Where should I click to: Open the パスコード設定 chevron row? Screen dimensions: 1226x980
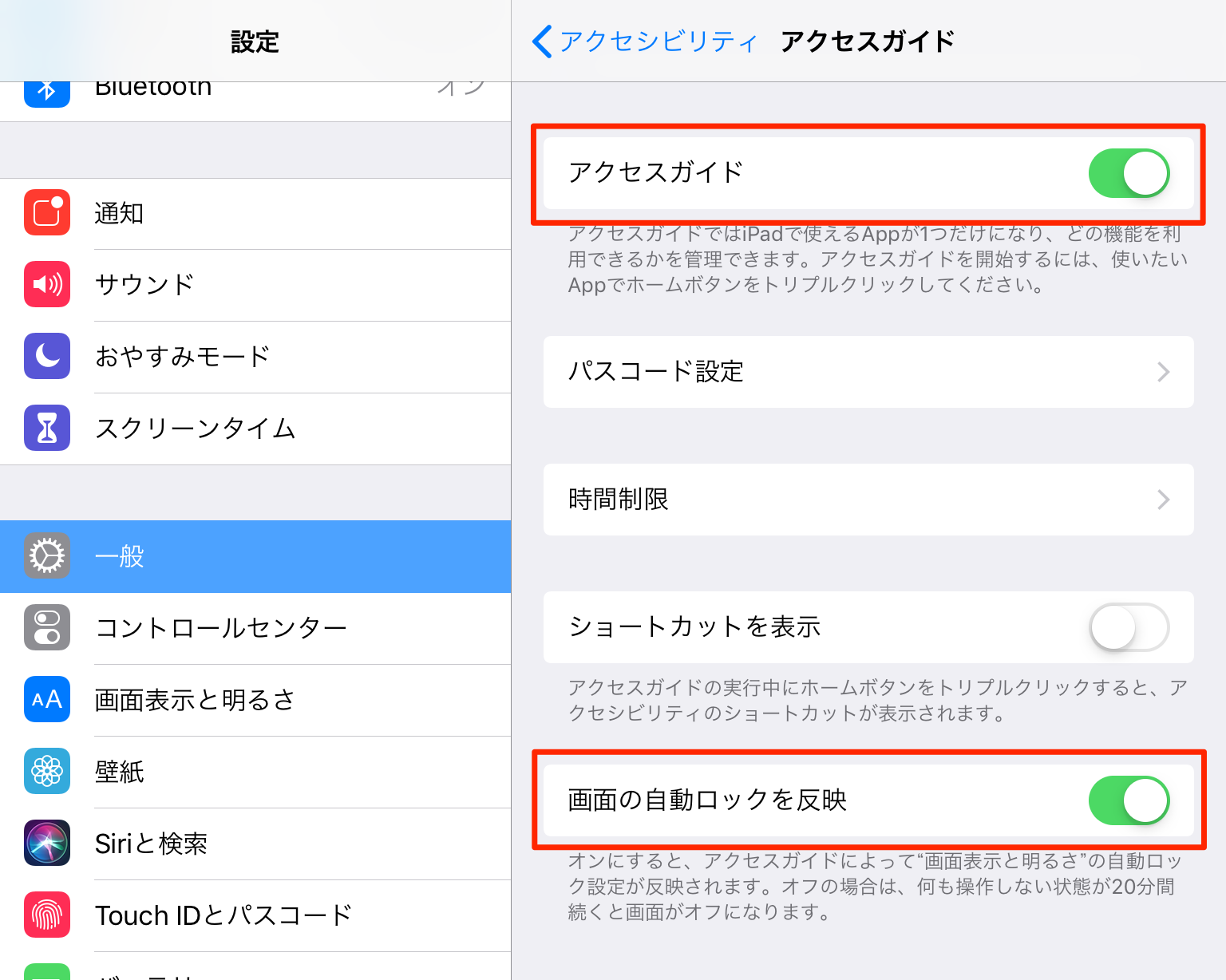click(x=1163, y=372)
